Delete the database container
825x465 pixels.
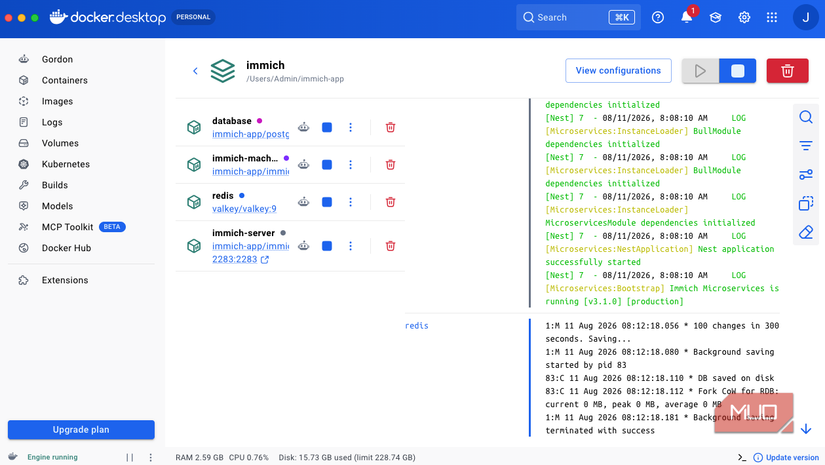coord(390,127)
